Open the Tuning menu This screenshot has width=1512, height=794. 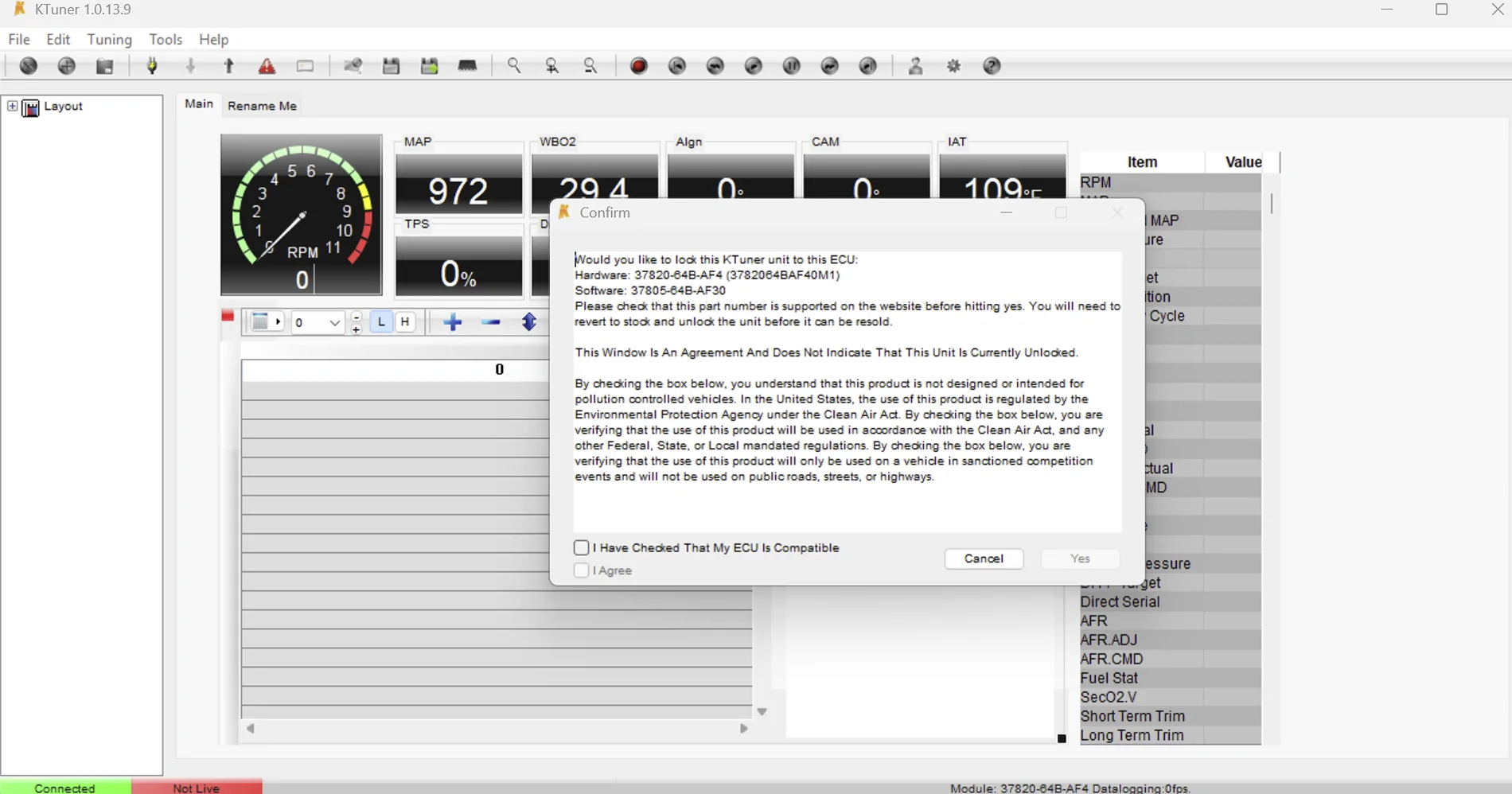click(110, 39)
